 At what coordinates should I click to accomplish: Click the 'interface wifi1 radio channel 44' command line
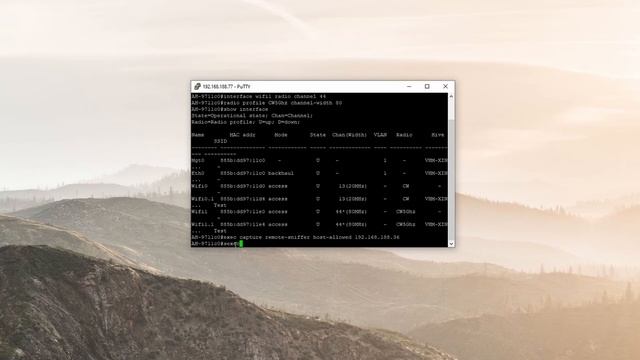259,96
